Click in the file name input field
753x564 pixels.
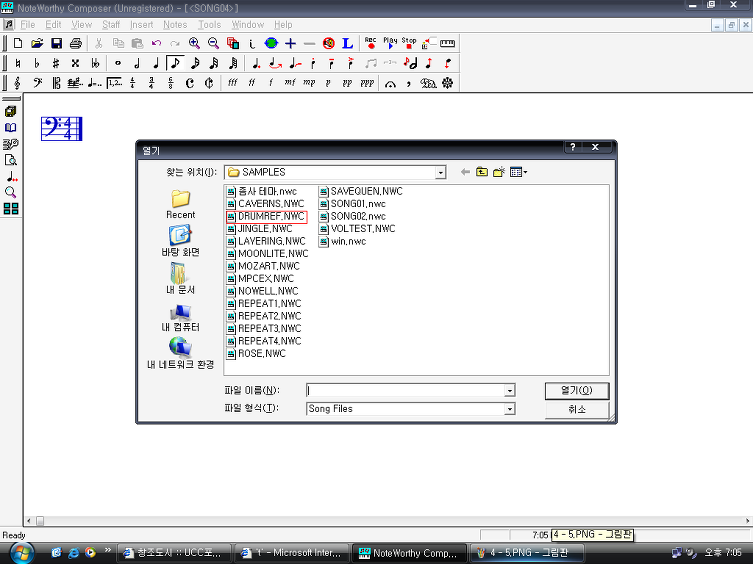pyautogui.click(x=405, y=391)
